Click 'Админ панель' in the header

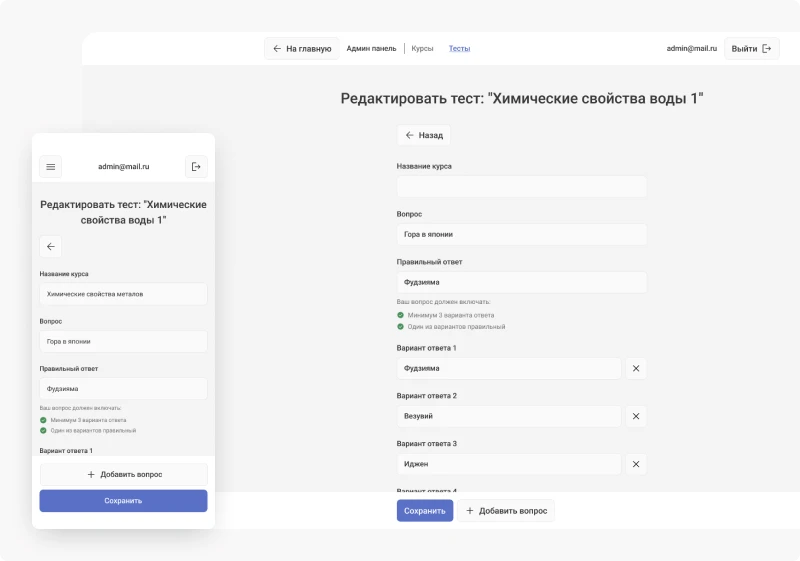[371, 48]
